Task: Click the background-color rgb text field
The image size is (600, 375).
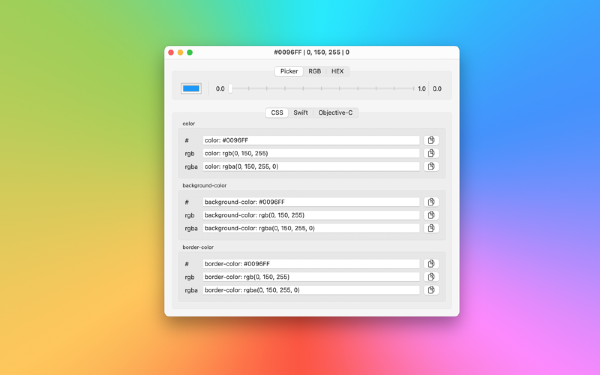Action: pyautogui.click(x=311, y=215)
